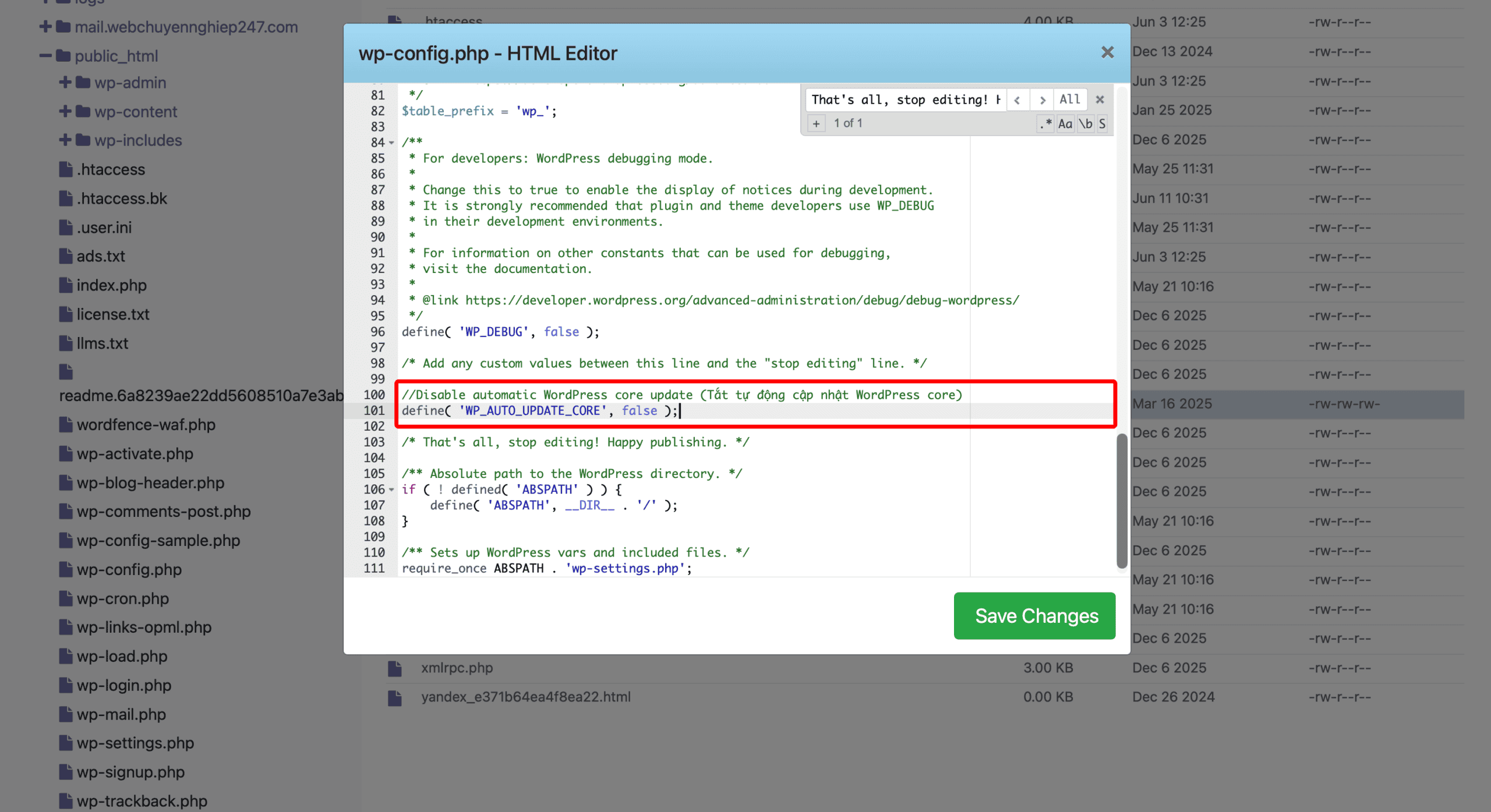Viewport: 1491px width, 812px height.
Task: Click wp-admin folder icon in tree
Action: coord(83,83)
